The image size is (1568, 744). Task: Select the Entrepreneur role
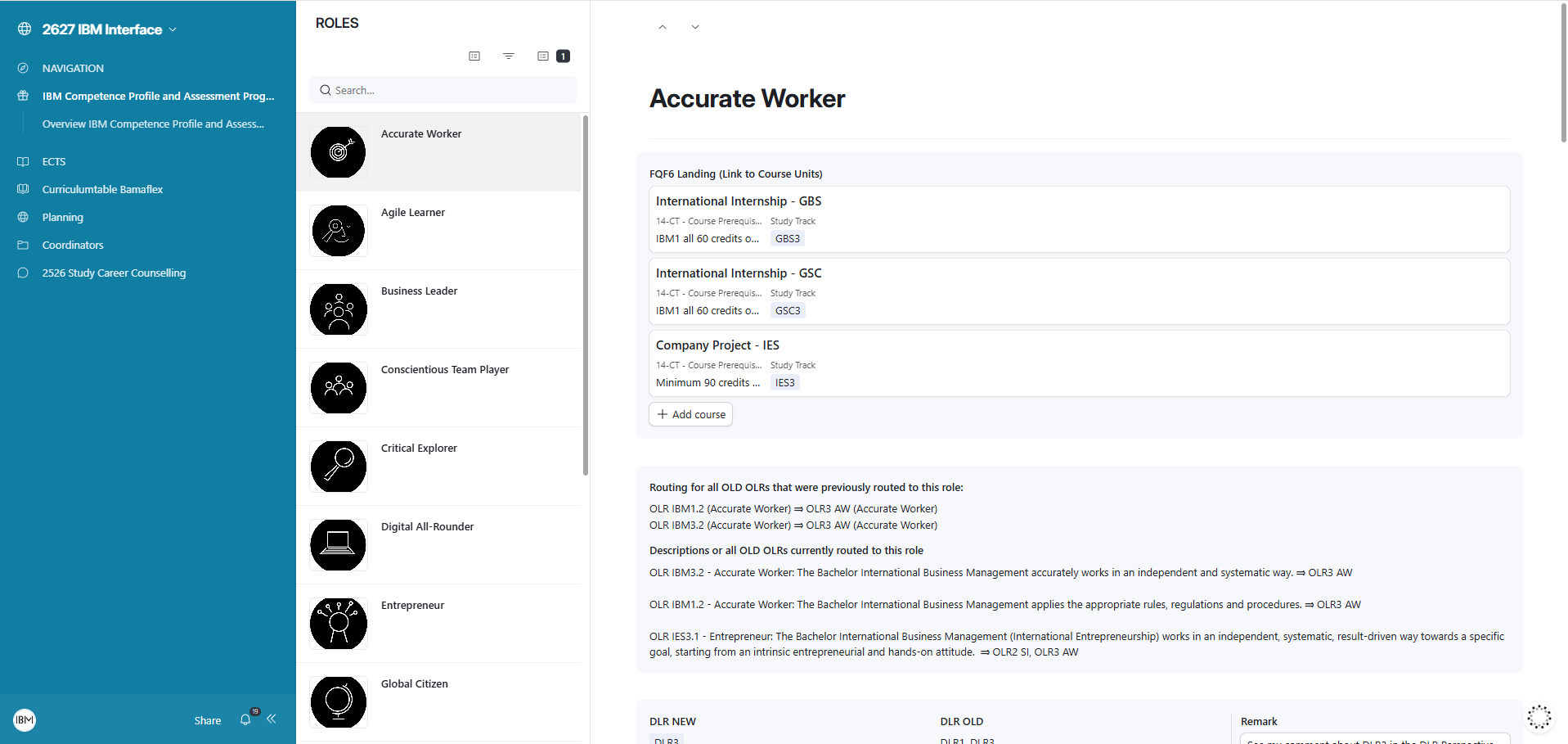pyautogui.click(x=438, y=624)
